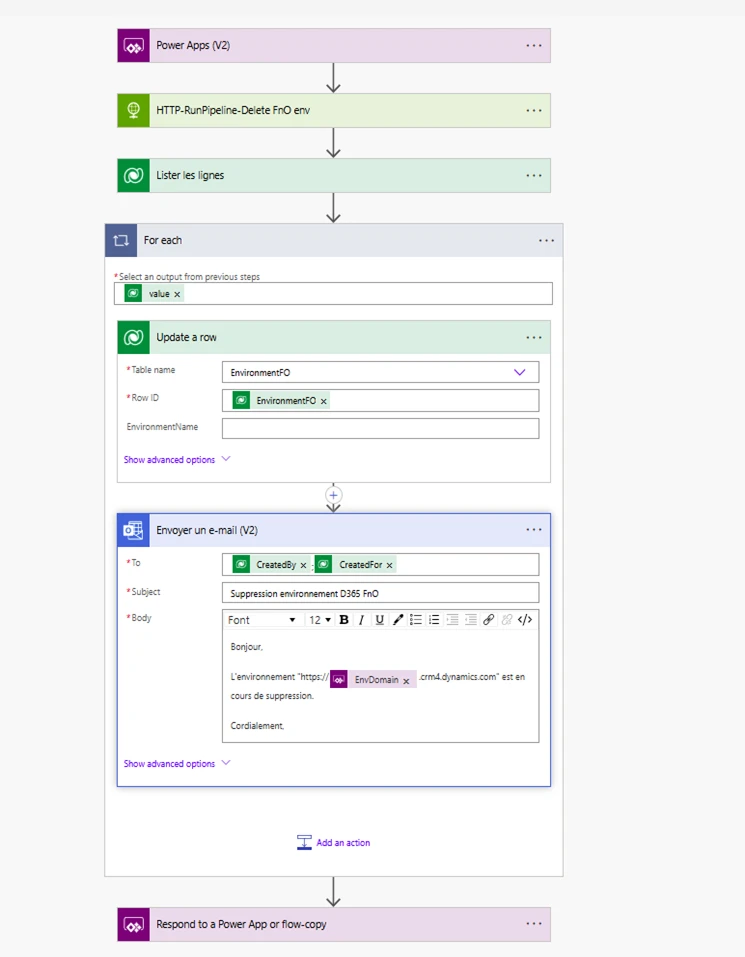Click the EnvironmentName input field
745x957 pixels.
point(380,428)
